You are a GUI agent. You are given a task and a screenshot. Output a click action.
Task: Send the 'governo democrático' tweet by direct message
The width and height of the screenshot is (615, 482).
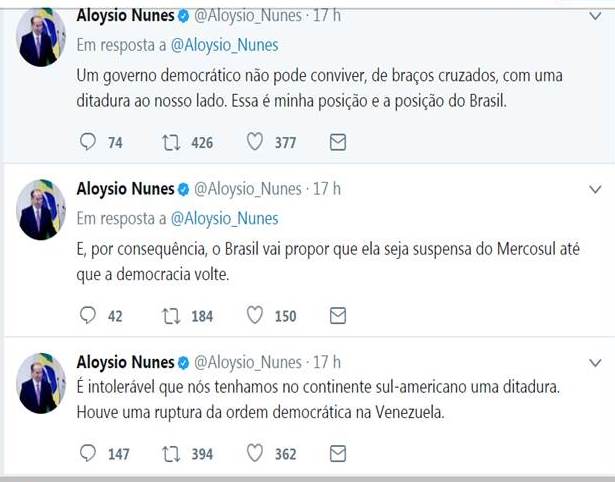pos(338,143)
